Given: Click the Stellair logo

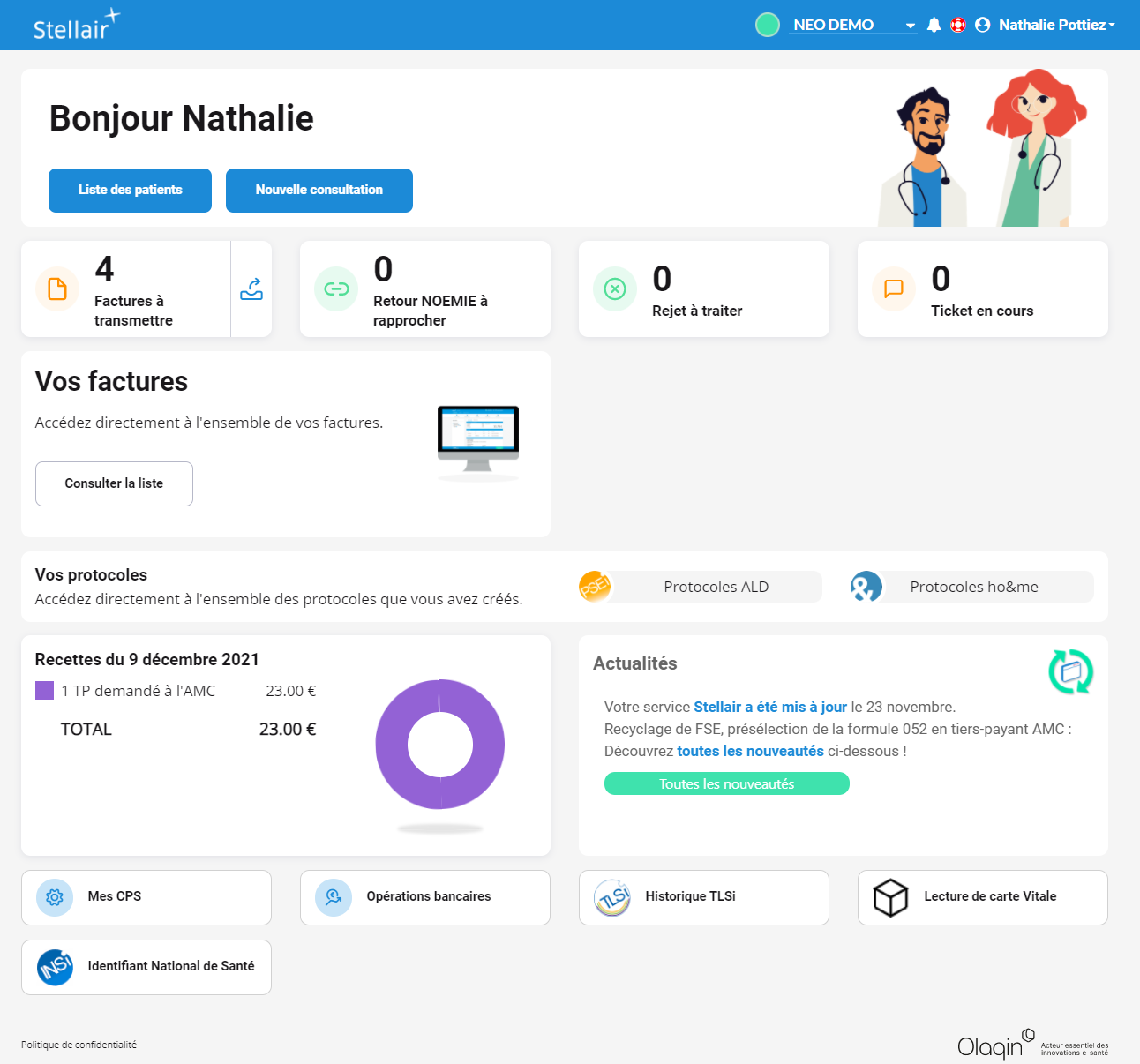Looking at the screenshot, I should pyautogui.click(x=76, y=26).
